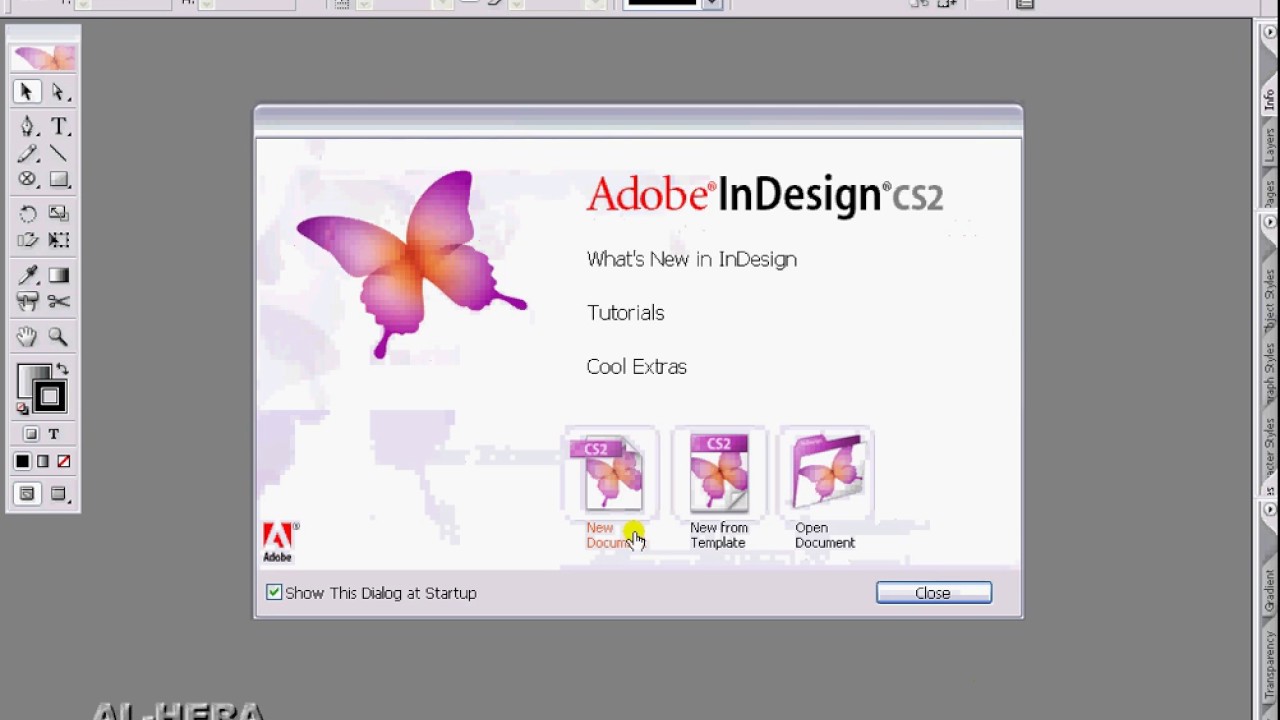Open the Tutorials link

[x=626, y=313]
